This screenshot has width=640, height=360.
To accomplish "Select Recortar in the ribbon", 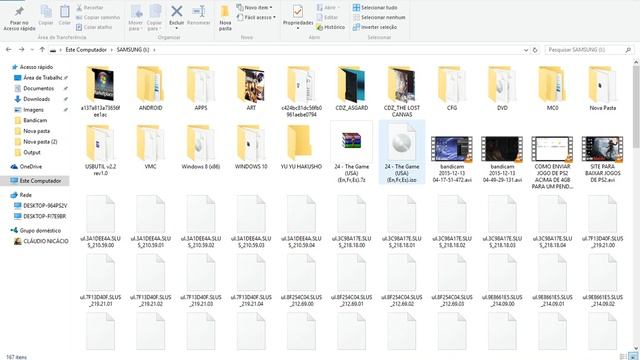I will (89, 8).
